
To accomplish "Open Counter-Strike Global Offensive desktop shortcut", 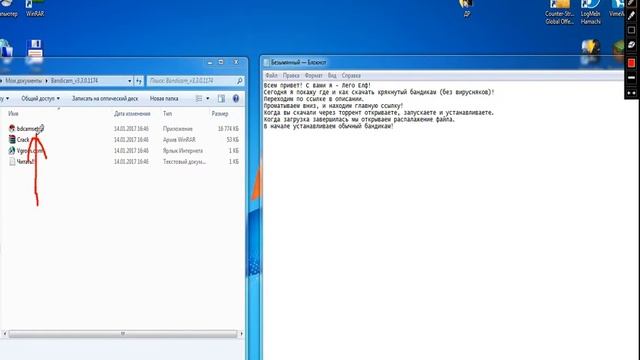I will point(560,12).
